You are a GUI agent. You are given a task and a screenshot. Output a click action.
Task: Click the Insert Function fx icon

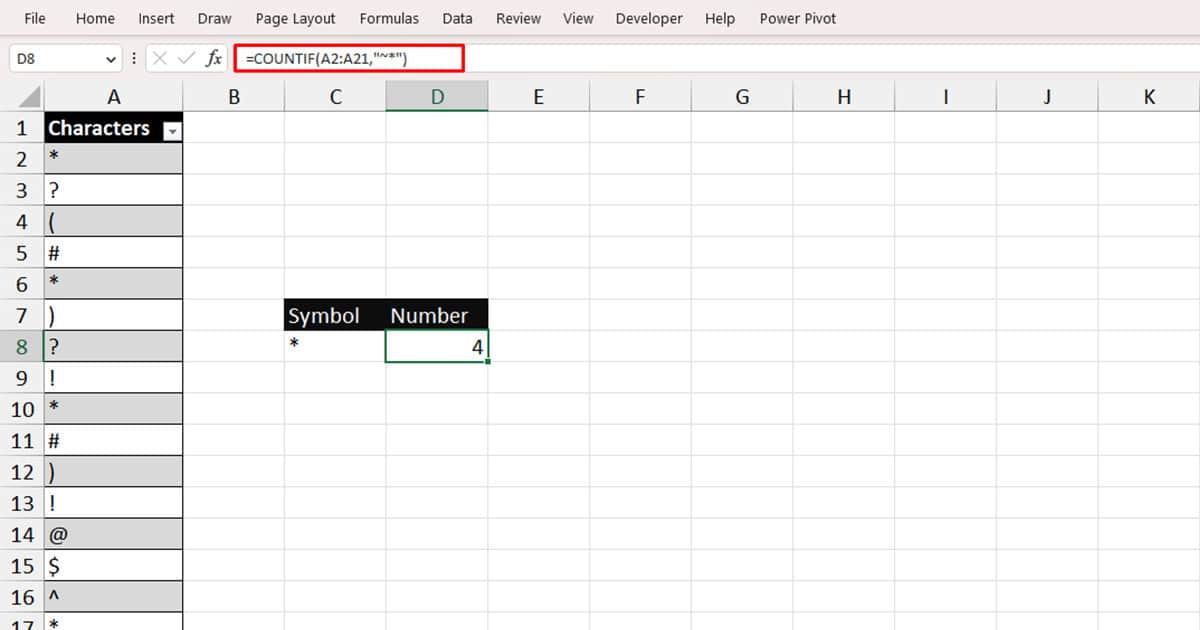click(x=213, y=58)
